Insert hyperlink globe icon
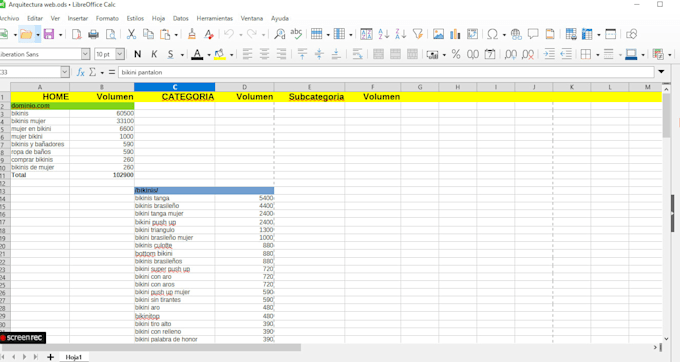The height and width of the screenshot is (362, 680). pos(516,34)
